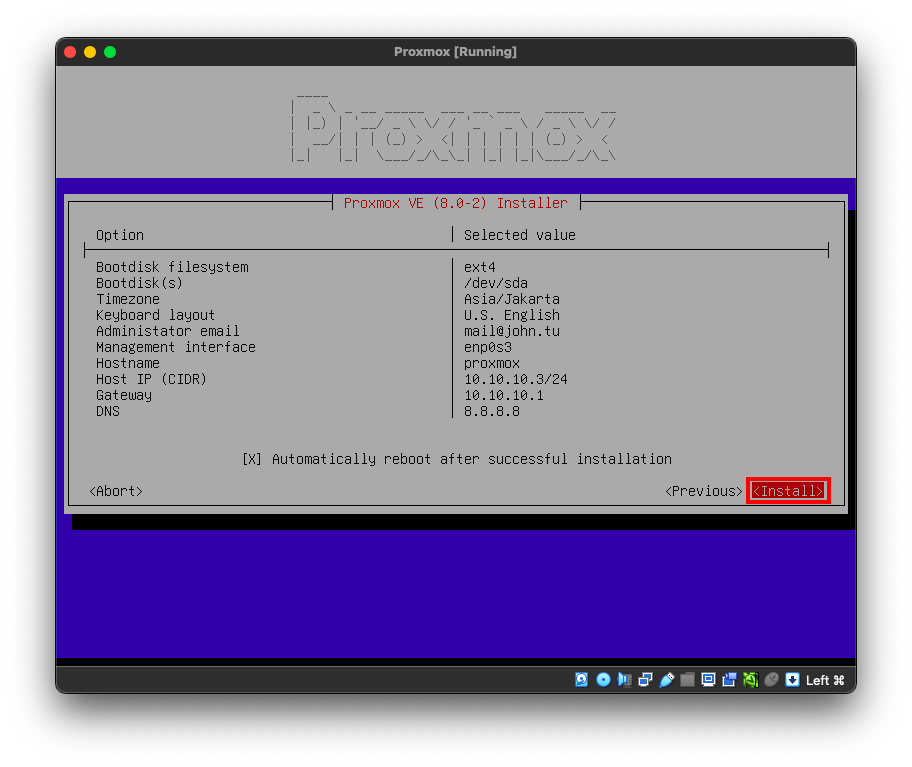Click the 10.10.10.3/24 host IP value
Screen dimensions: 912x767
click(x=515, y=379)
